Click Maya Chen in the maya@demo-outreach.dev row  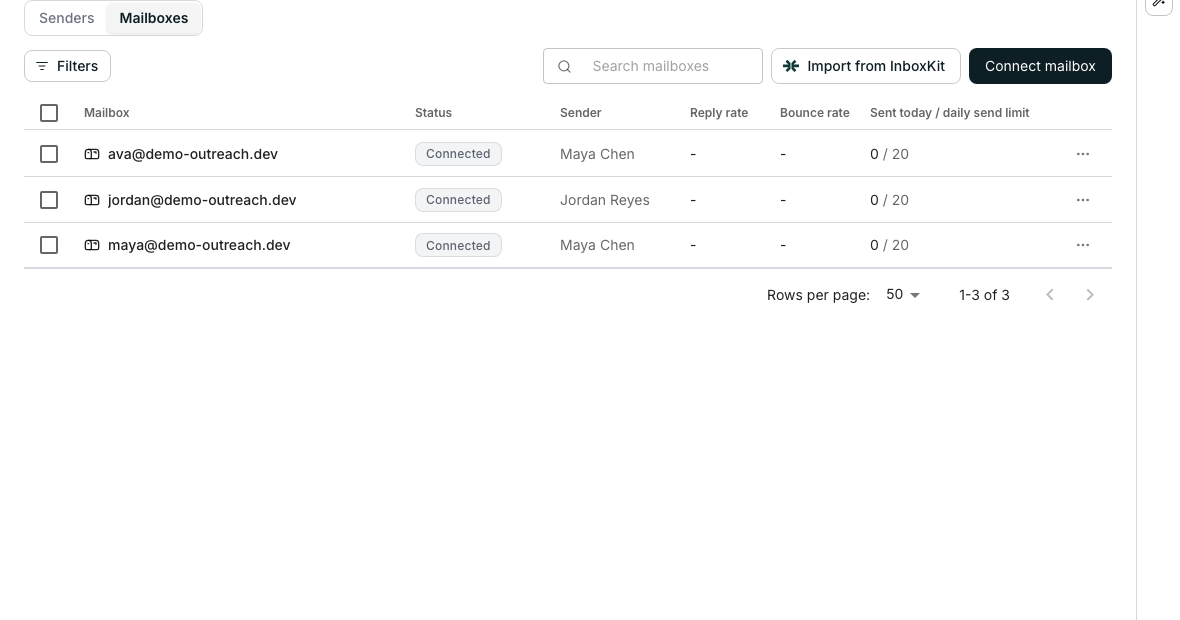click(597, 245)
